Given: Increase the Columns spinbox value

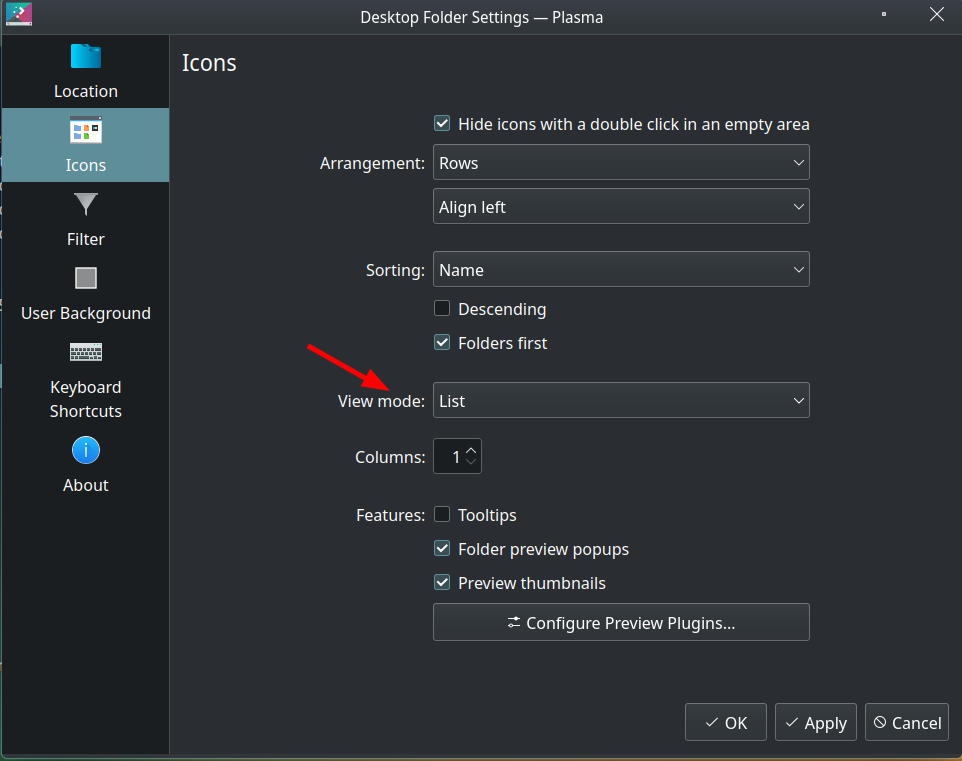Looking at the screenshot, I should (x=471, y=450).
